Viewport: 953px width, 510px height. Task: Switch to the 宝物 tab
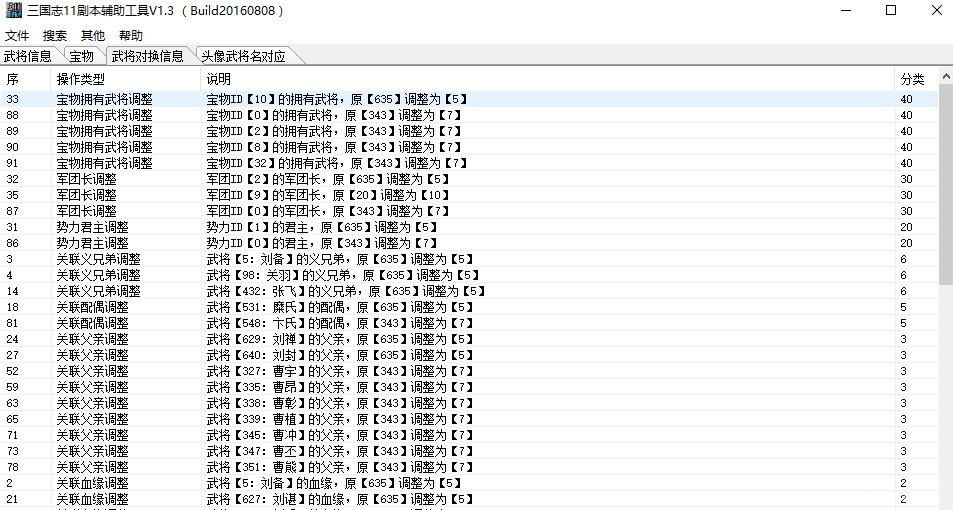pos(81,57)
